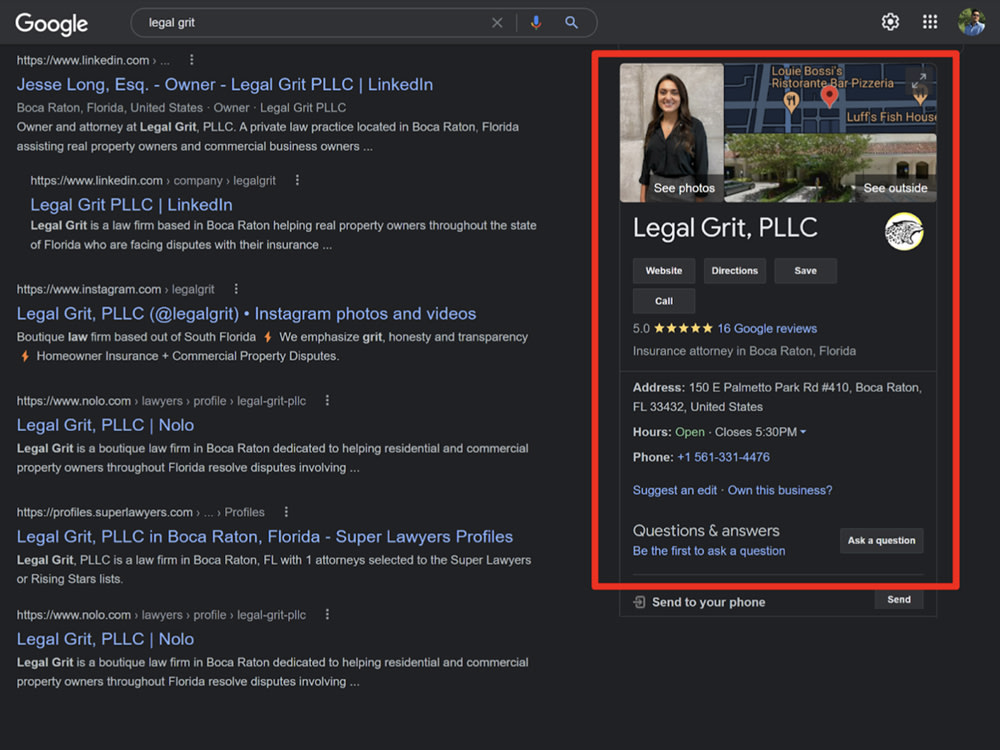The width and height of the screenshot is (1000, 750).
Task: Start voice search with the microphone icon
Action: (536, 23)
